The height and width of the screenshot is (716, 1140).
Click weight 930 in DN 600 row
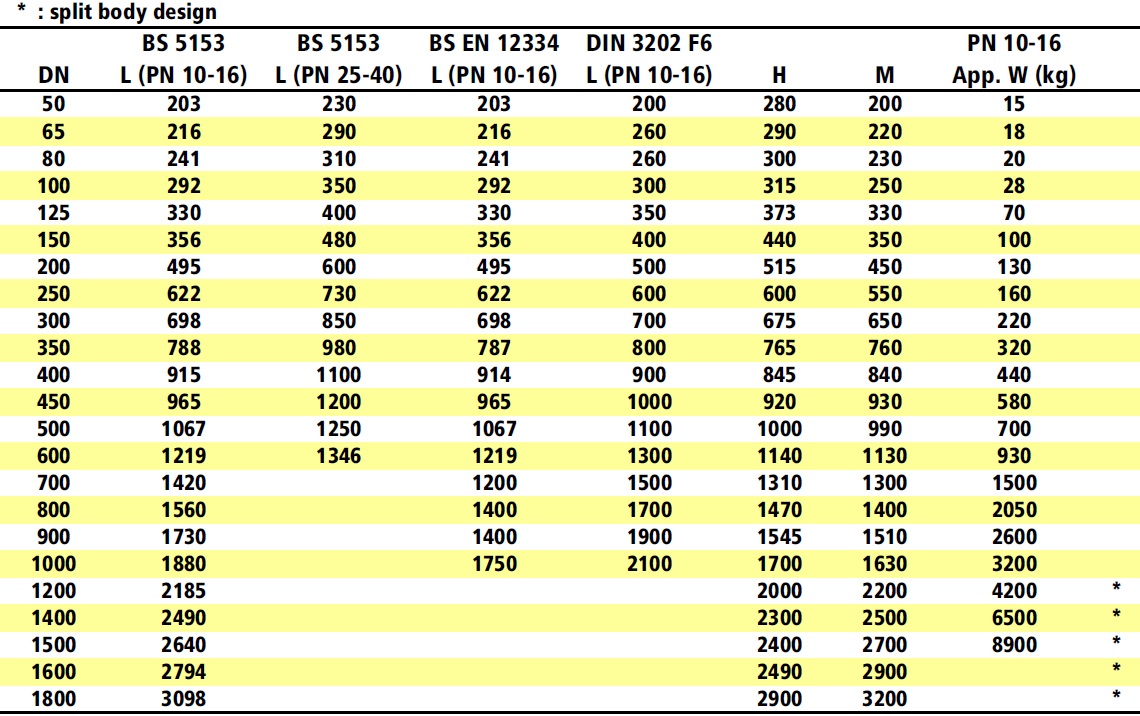[1014, 456]
